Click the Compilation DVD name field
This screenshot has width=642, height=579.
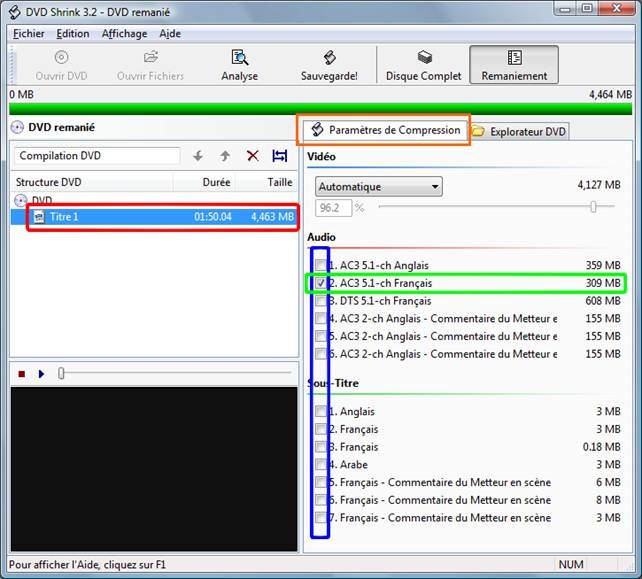[x=97, y=156]
